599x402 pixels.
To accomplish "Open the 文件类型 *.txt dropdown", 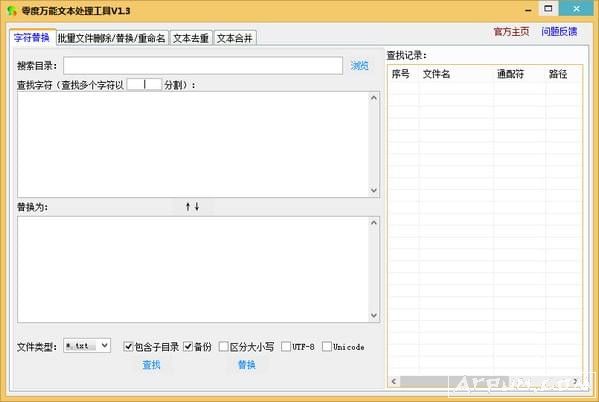I will (87, 346).
